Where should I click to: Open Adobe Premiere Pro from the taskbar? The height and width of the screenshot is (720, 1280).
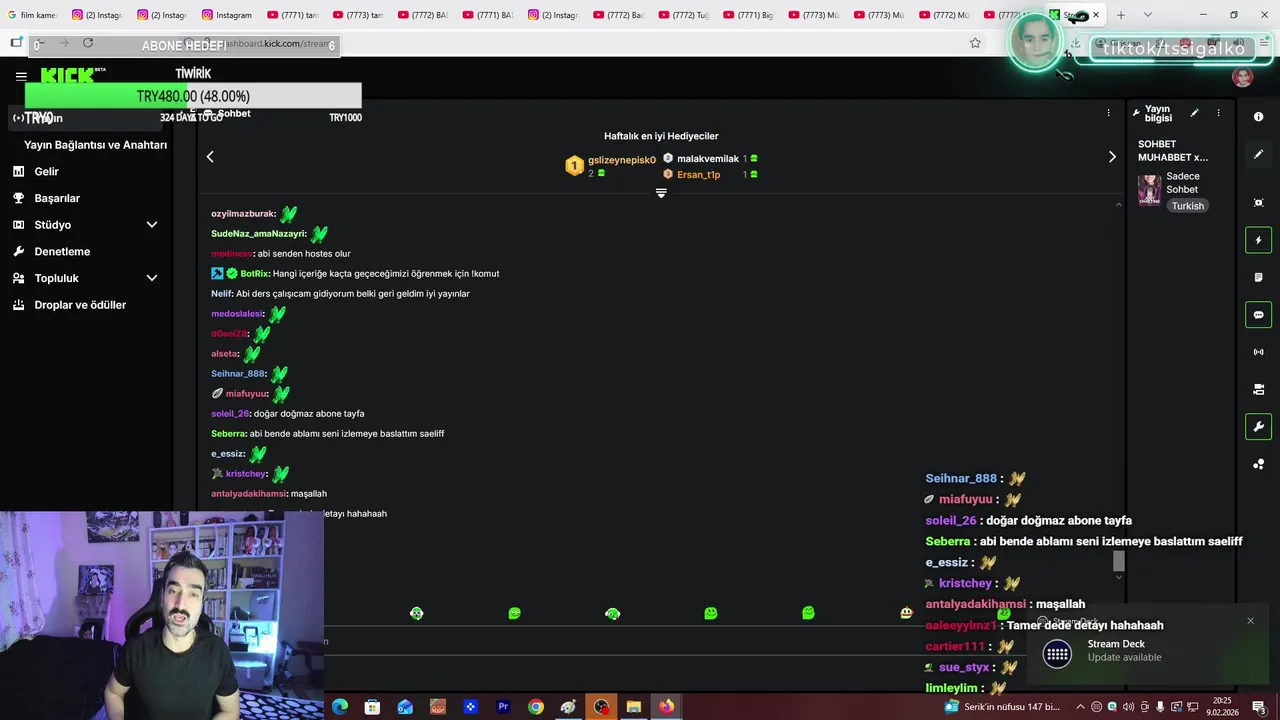[503, 707]
